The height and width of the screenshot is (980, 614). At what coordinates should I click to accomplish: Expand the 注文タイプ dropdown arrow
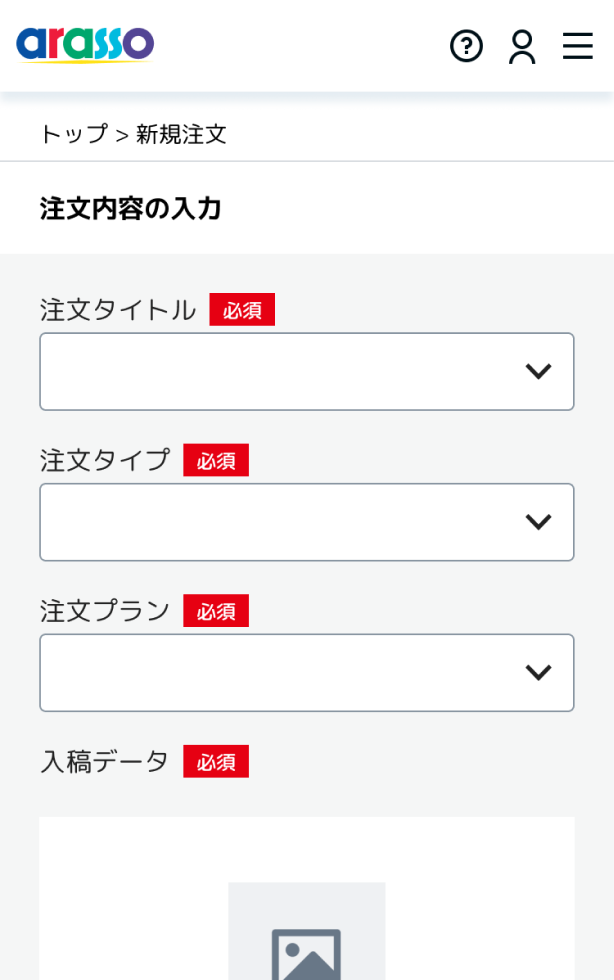click(x=538, y=522)
